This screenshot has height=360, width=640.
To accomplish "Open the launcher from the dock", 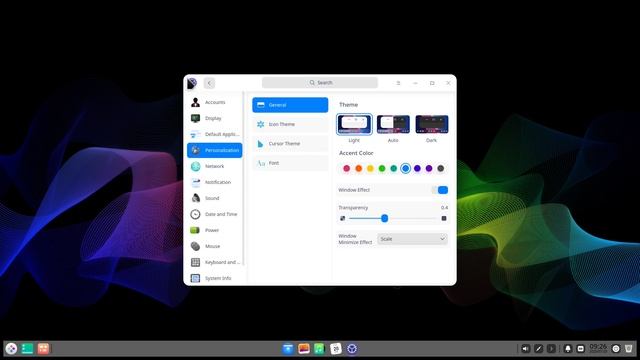I will tap(11, 349).
